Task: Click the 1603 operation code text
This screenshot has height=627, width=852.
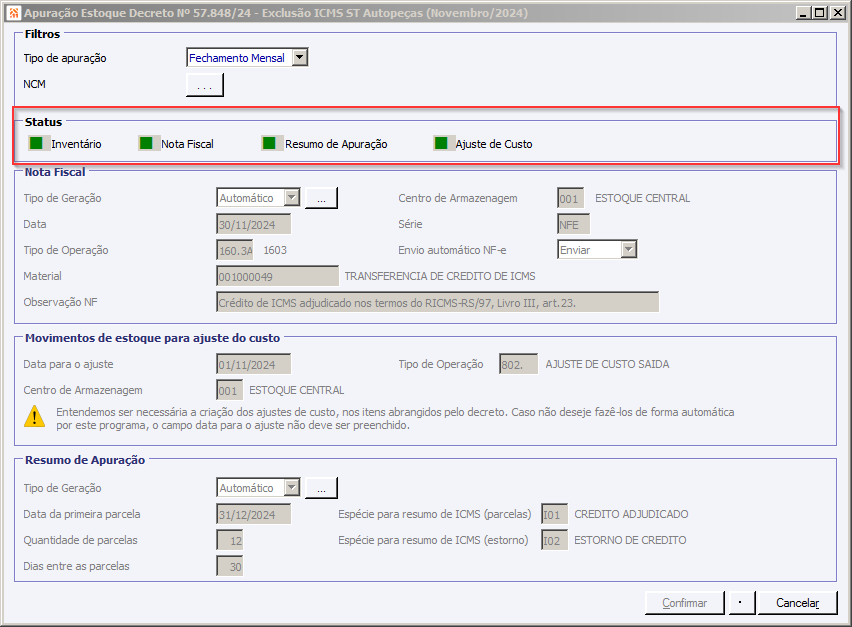Action: point(275,250)
